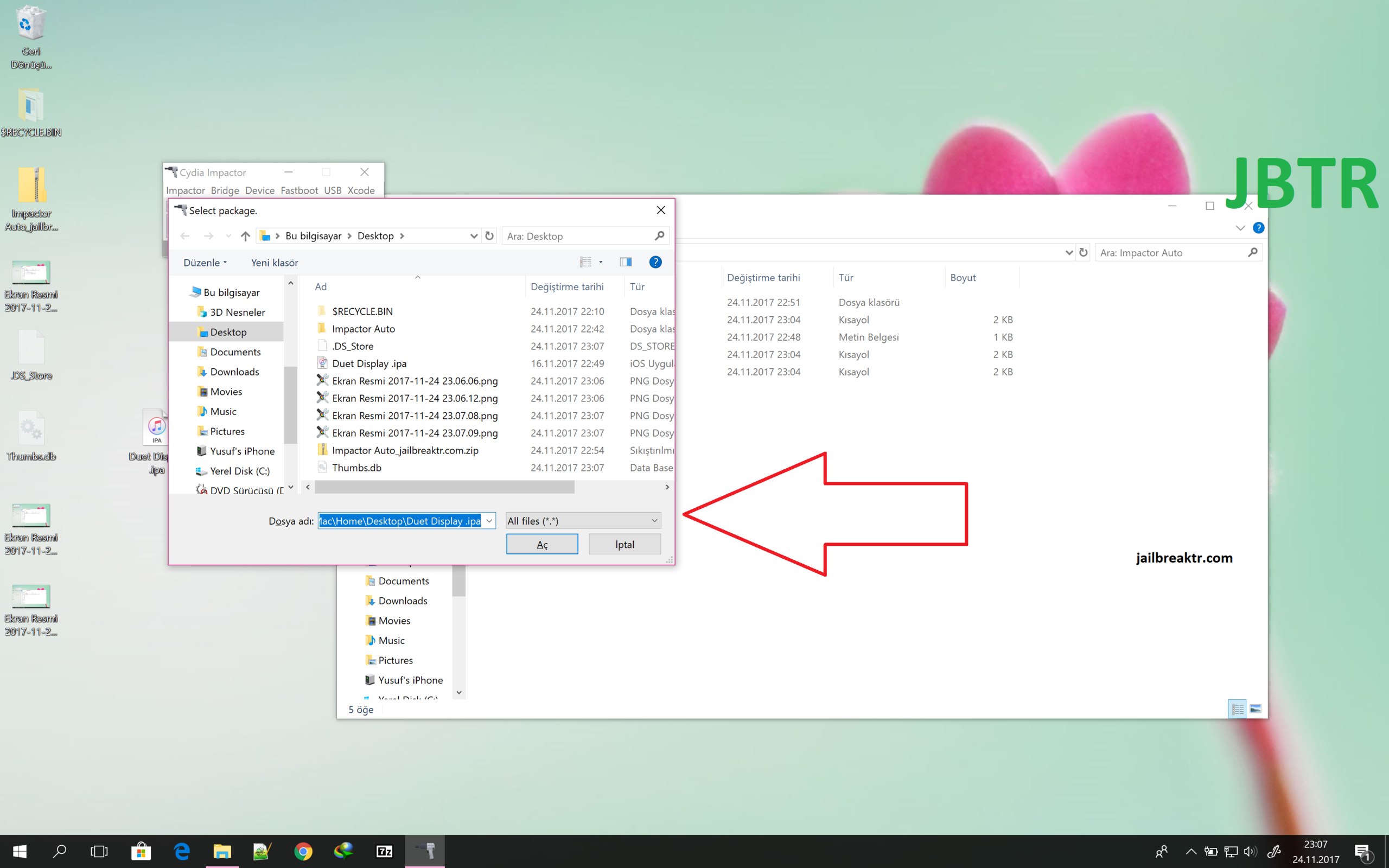Expand the Düzenle dropdown menu
This screenshot has width=1389, height=868.
[x=205, y=263]
